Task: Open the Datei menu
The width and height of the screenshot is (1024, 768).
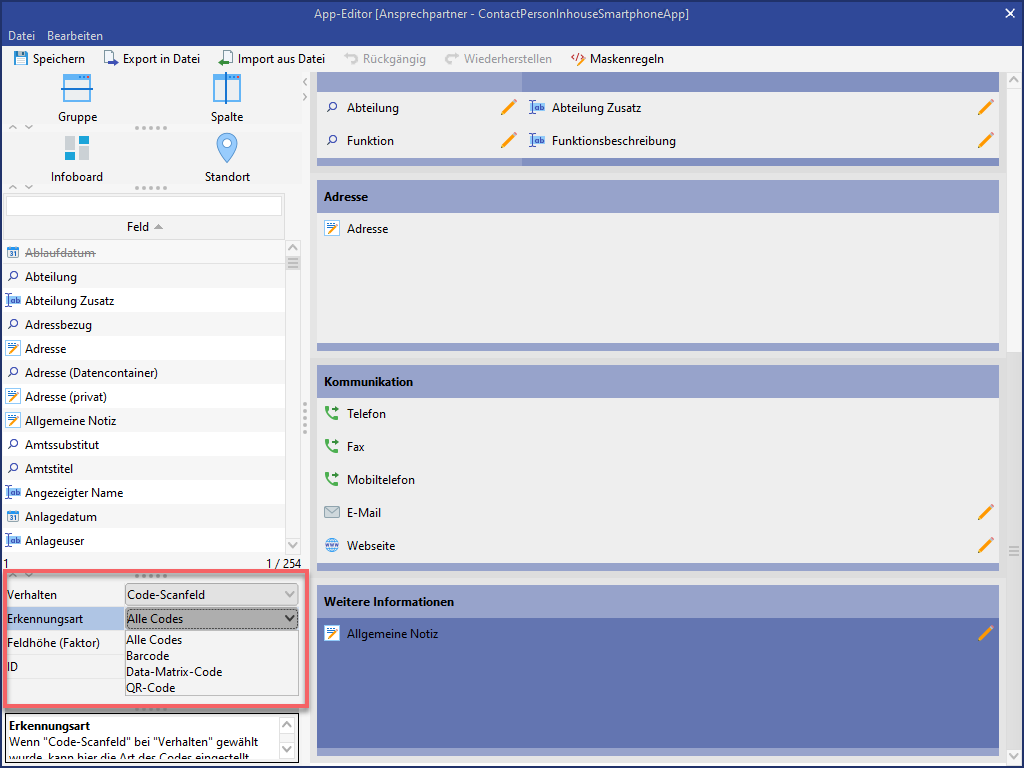Action: click(21, 36)
